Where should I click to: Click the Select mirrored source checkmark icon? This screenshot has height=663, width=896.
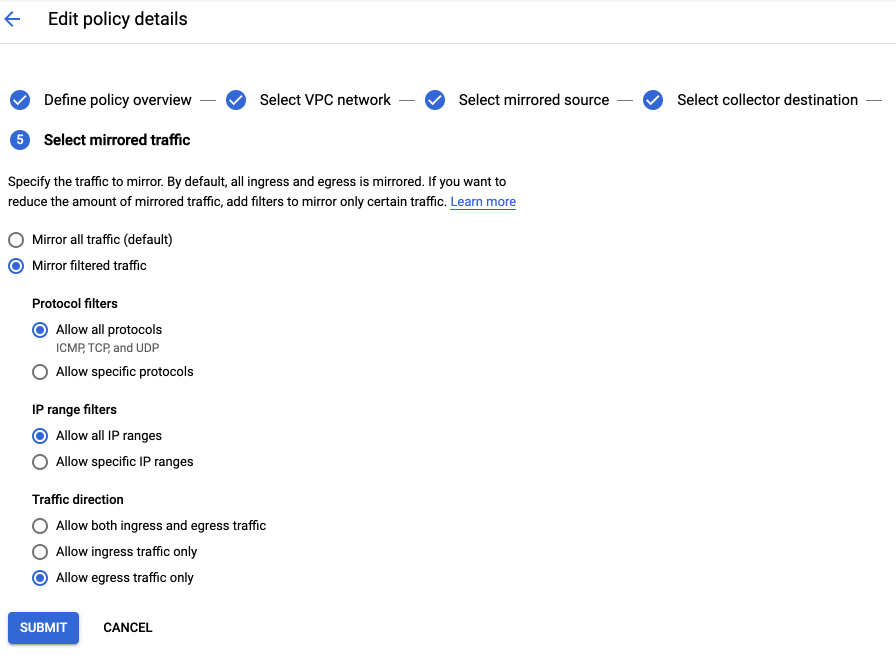(435, 100)
